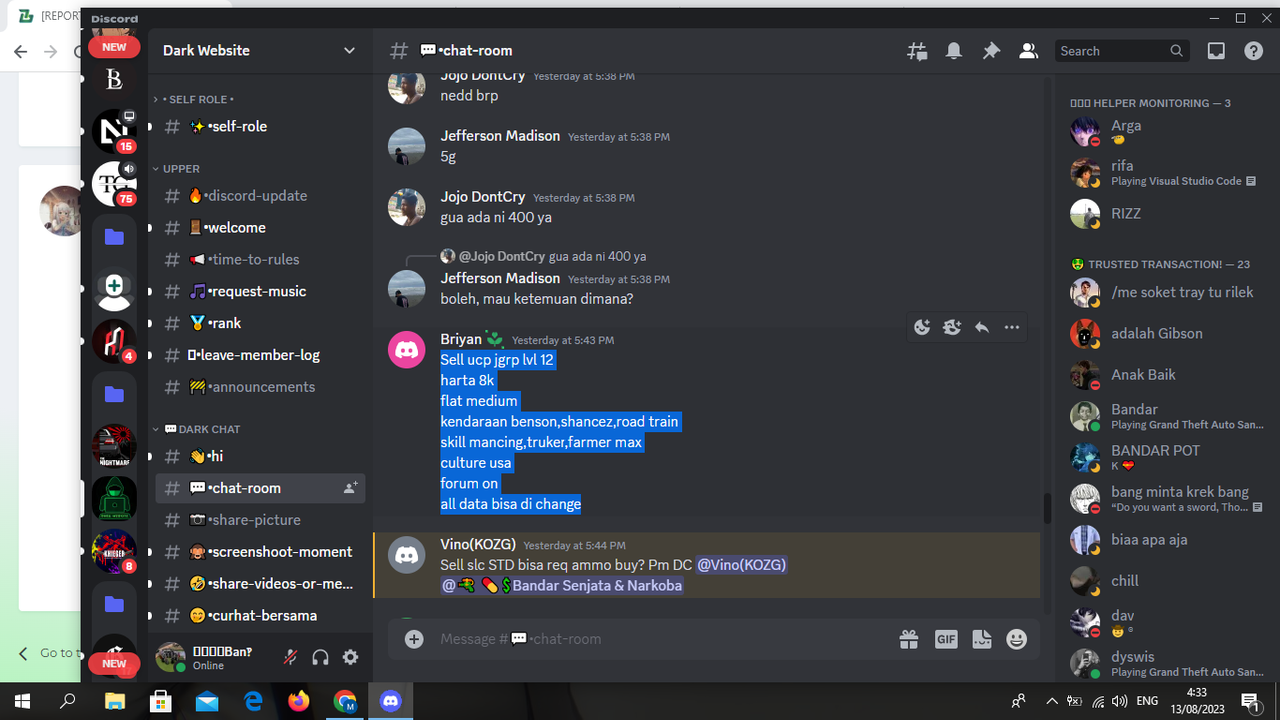1280x720 pixels.
Task: Collapse the DARK CHAT category
Action: [196, 429]
